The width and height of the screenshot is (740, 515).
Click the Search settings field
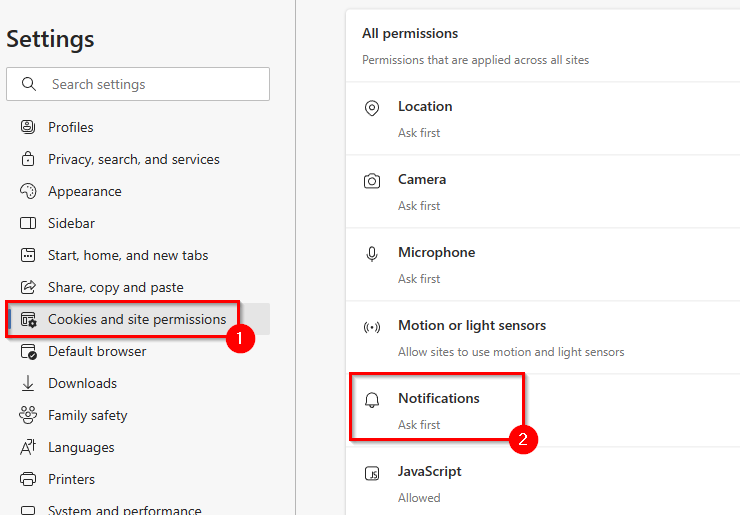coord(150,84)
